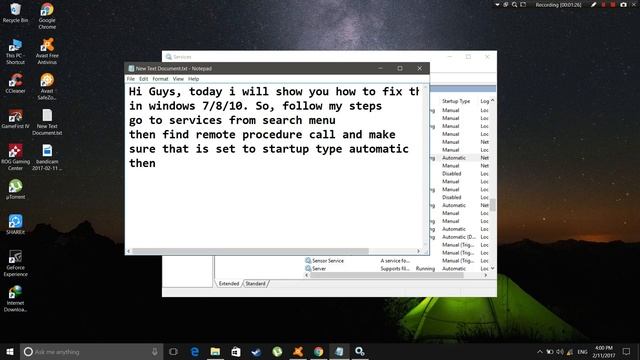Switch to Chrome on the taskbar
This screenshot has height=360, width=640.
[x=318, y=351]
